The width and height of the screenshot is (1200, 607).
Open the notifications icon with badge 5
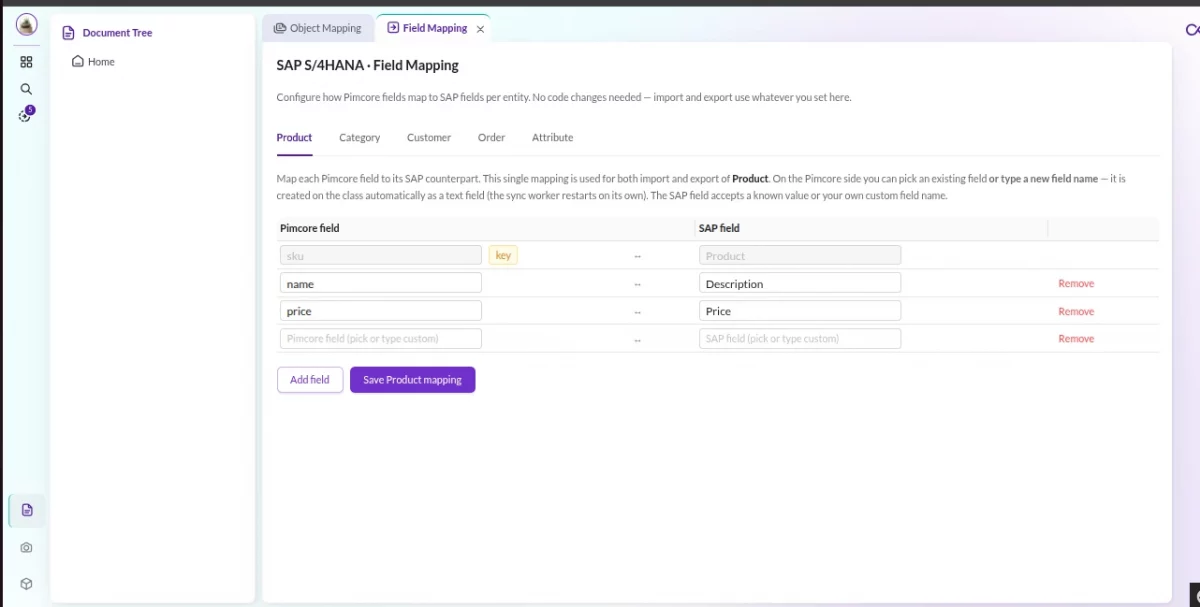click(26, 115)
